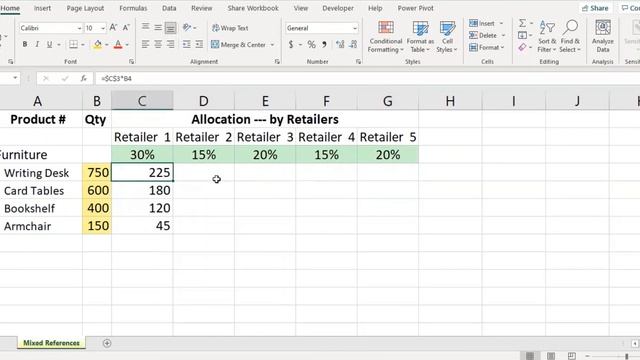
Task: Toggle Underline formatting
Action: click(x=49, y=44)
